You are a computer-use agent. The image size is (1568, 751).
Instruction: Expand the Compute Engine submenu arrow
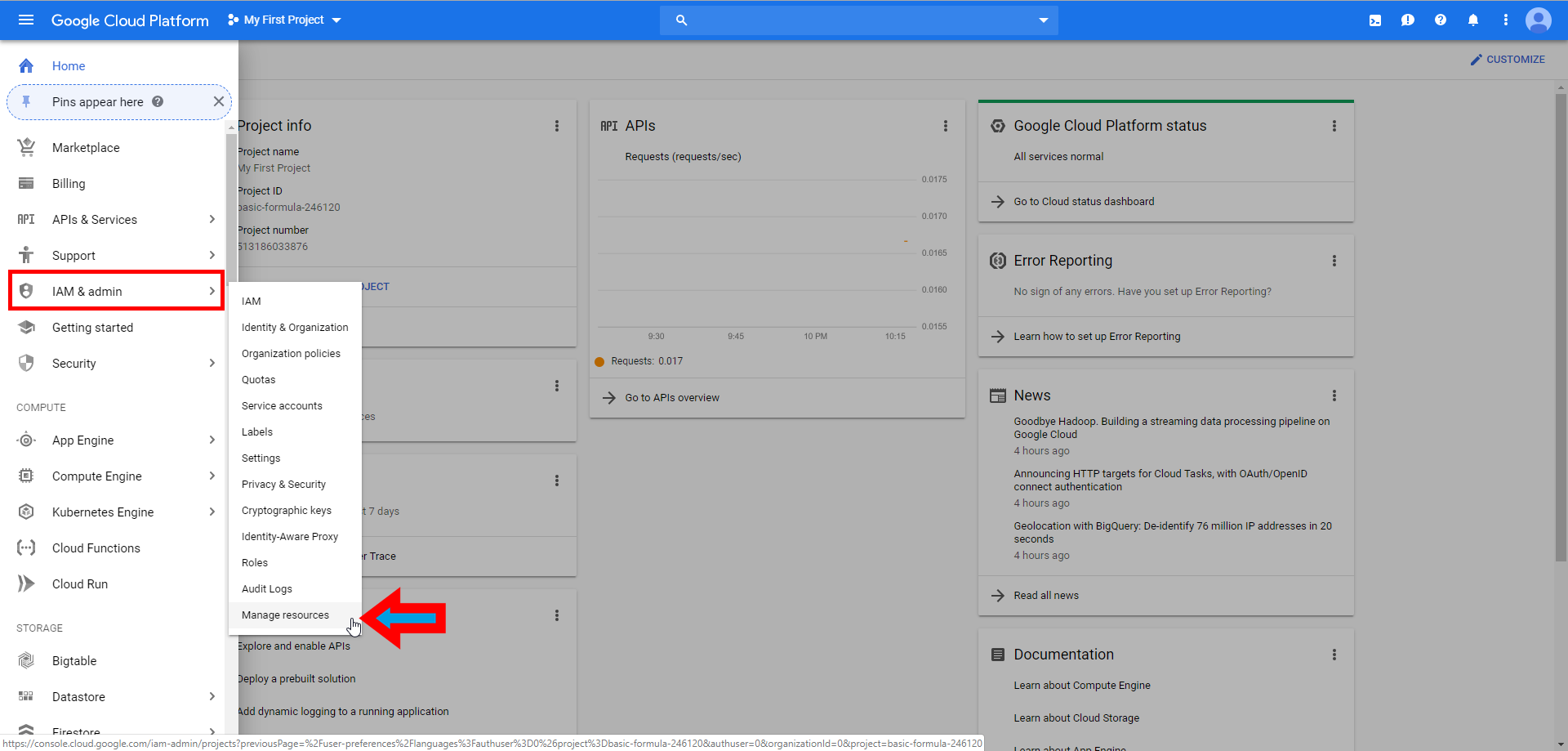coord(212,476)
